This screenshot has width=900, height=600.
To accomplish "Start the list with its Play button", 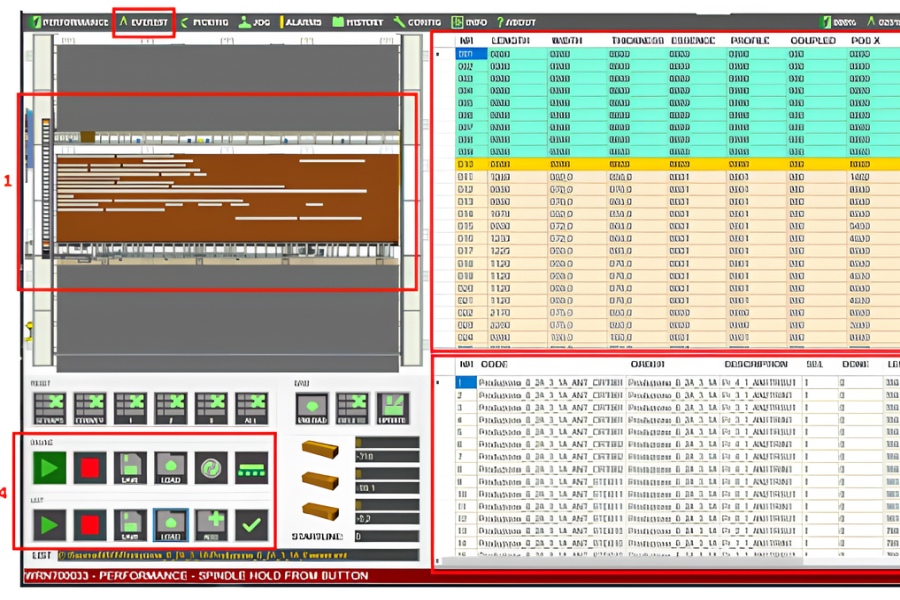I will [49, 525].
